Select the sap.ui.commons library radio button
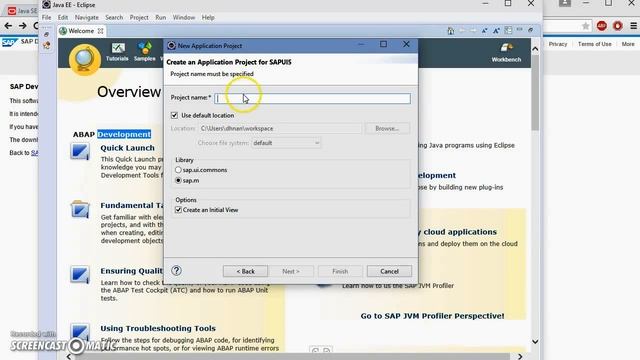Image resolution: width=640 pixels, height=360 pixels. (178, 170)
